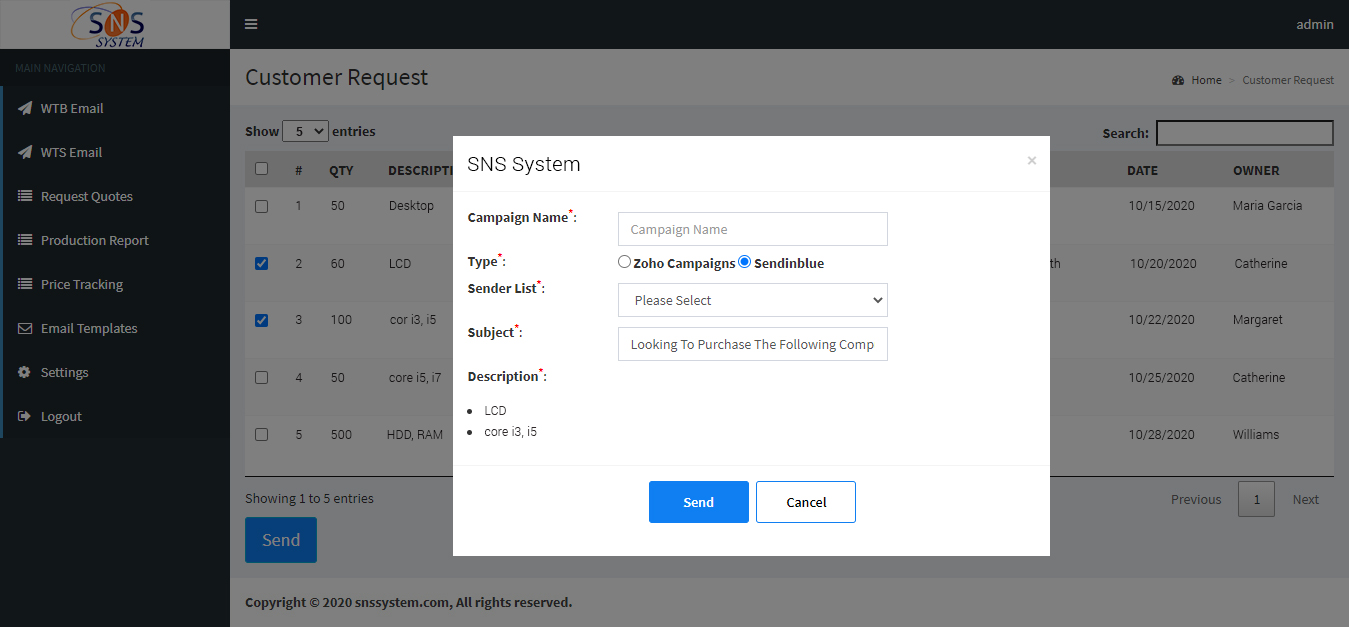Image resolution: width=1349 pixels, height=627 pixels.
Task: Open Production Report in the sidebar
Action: click(x=94, y=240)
